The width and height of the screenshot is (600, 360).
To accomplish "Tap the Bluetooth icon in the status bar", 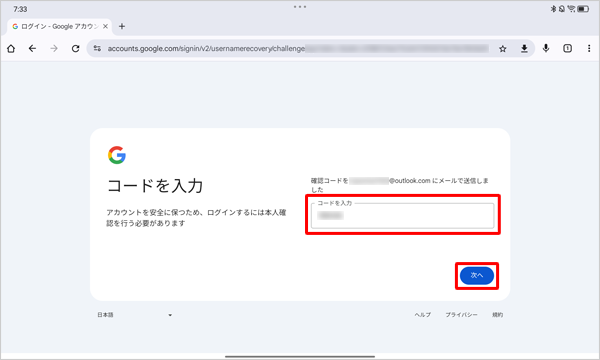I will 553,9.
